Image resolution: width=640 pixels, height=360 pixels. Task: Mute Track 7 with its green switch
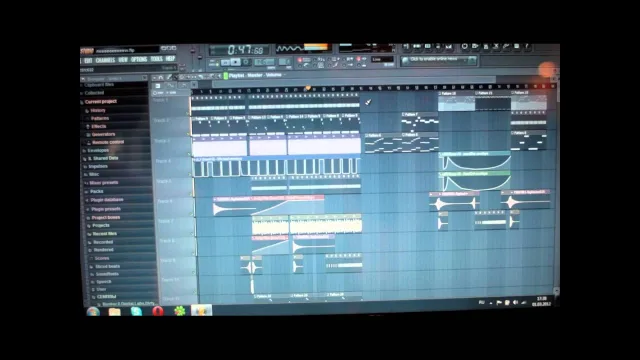191,234
